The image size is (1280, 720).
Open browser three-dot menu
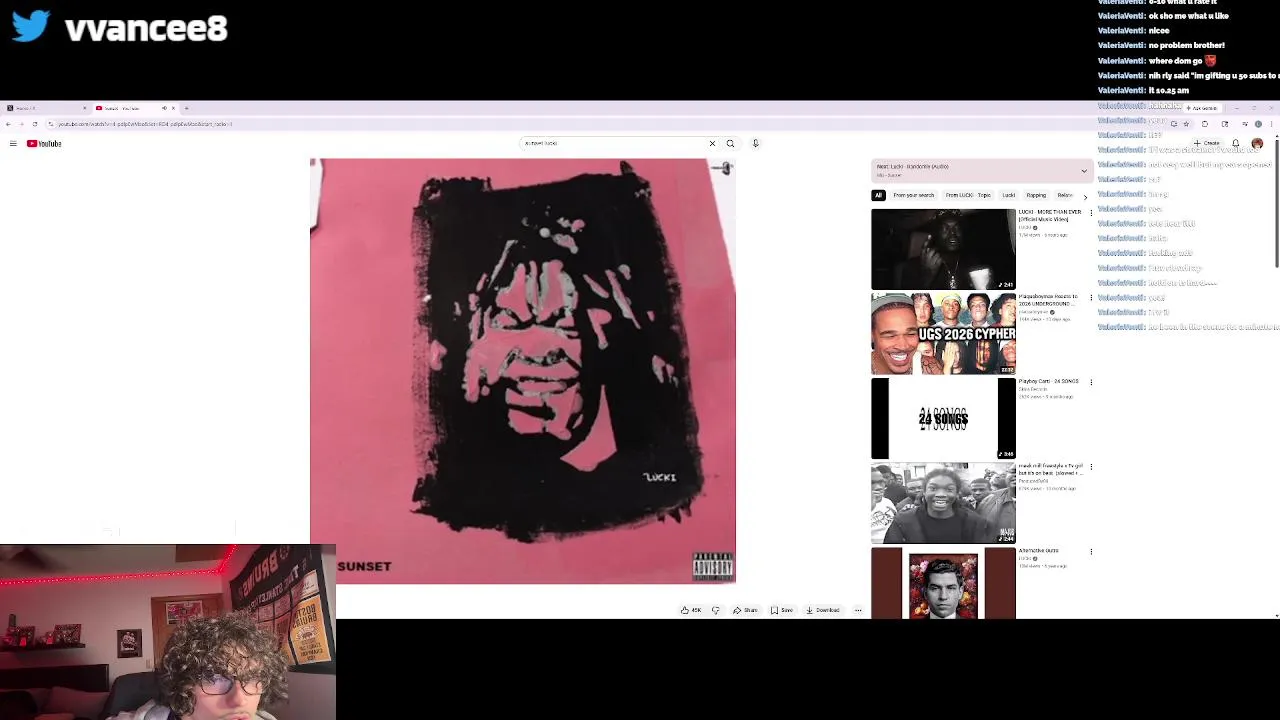(1271, 124)
